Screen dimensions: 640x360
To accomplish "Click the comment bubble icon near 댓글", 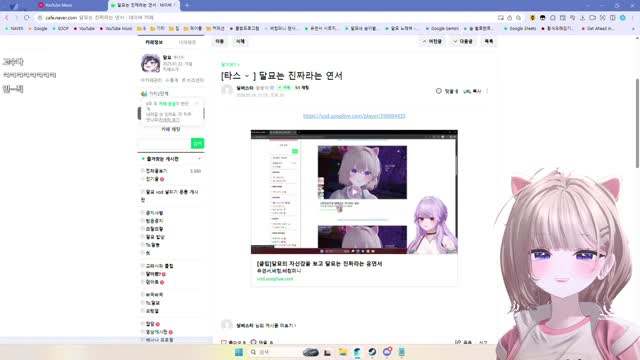I will pyautogui.click(x=439, y=91).
